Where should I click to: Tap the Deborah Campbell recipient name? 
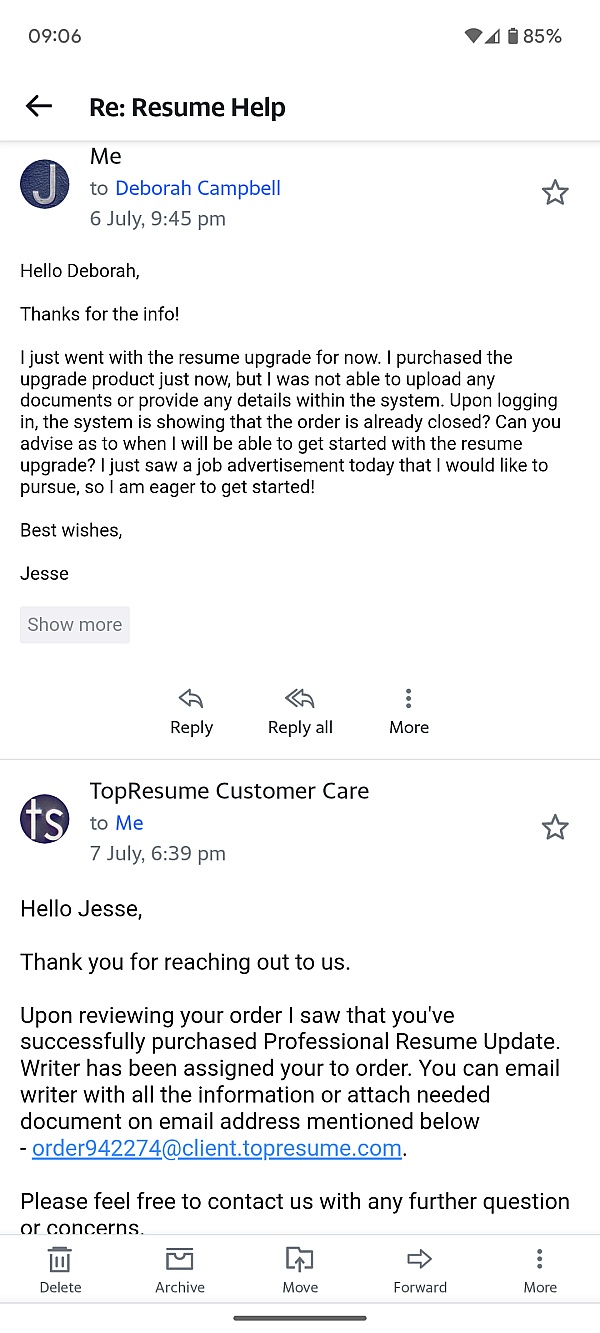198,188
